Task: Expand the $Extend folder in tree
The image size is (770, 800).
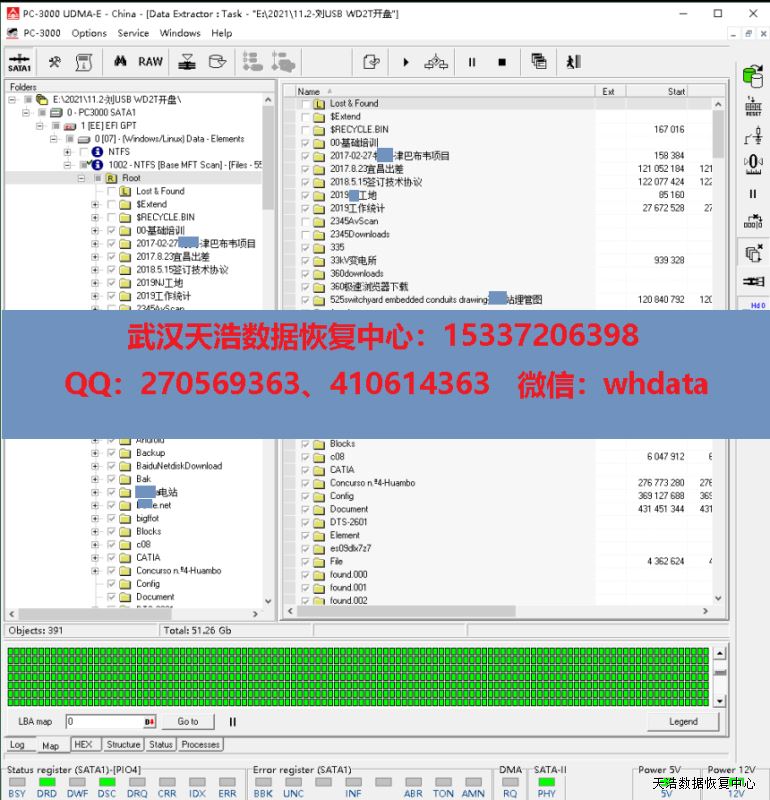Action: [x=96, y=204]
